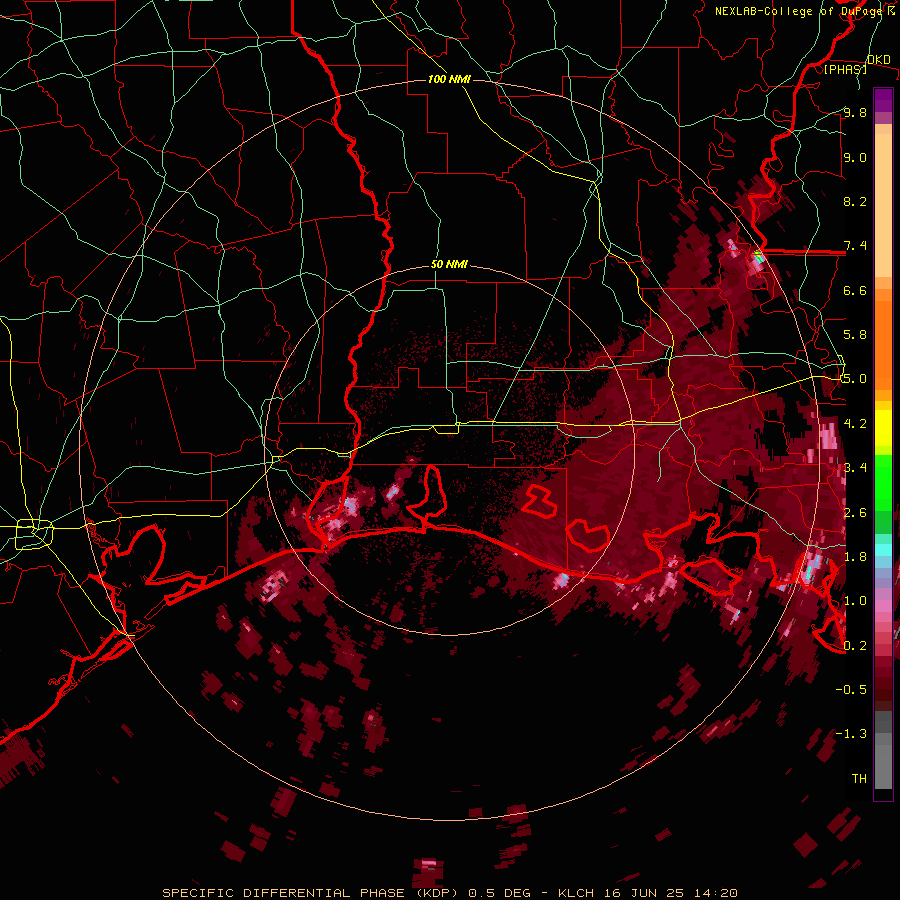The image size is (900, 900).
Task: Click the 9.8 value on the color scale
Action: 855,112
